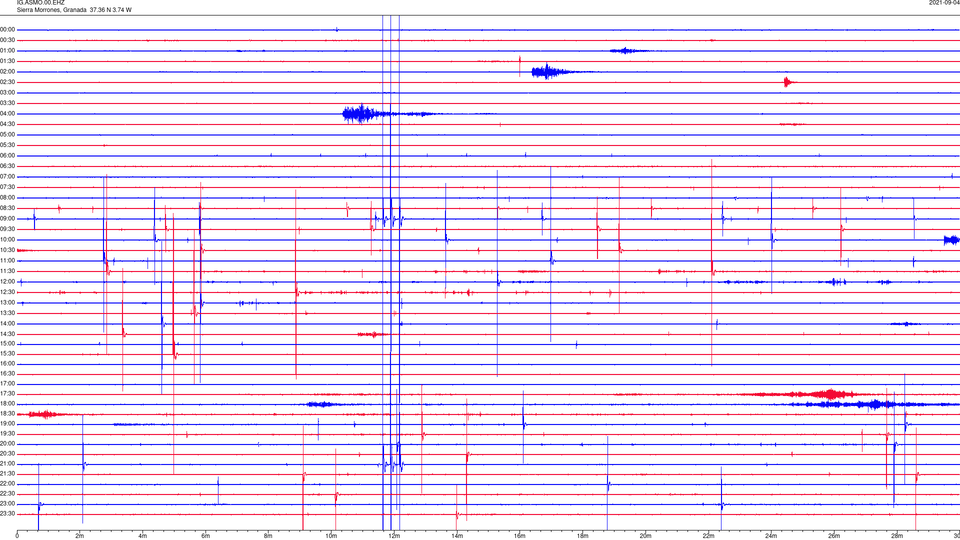Click the '22:00' time label
The image size is (960, 540).
coord(8,484)
